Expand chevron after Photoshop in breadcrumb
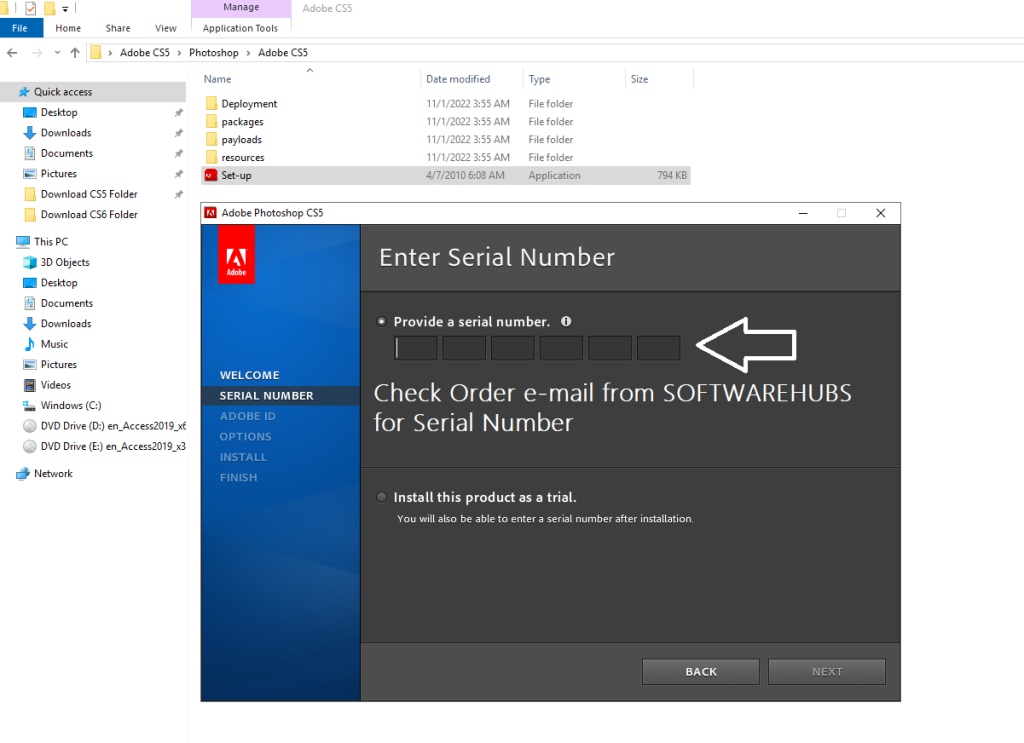The height and width of the screenshot is (743, 1024). (248, 53)
